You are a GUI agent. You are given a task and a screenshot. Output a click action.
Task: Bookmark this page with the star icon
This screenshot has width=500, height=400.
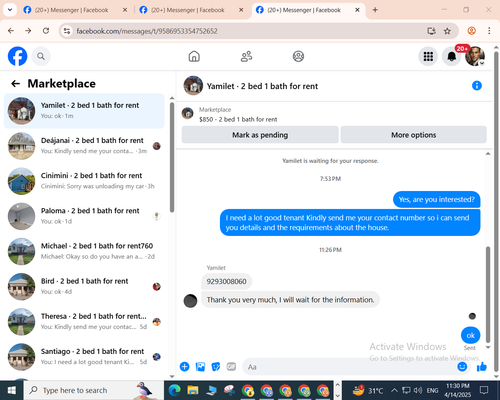447,31
